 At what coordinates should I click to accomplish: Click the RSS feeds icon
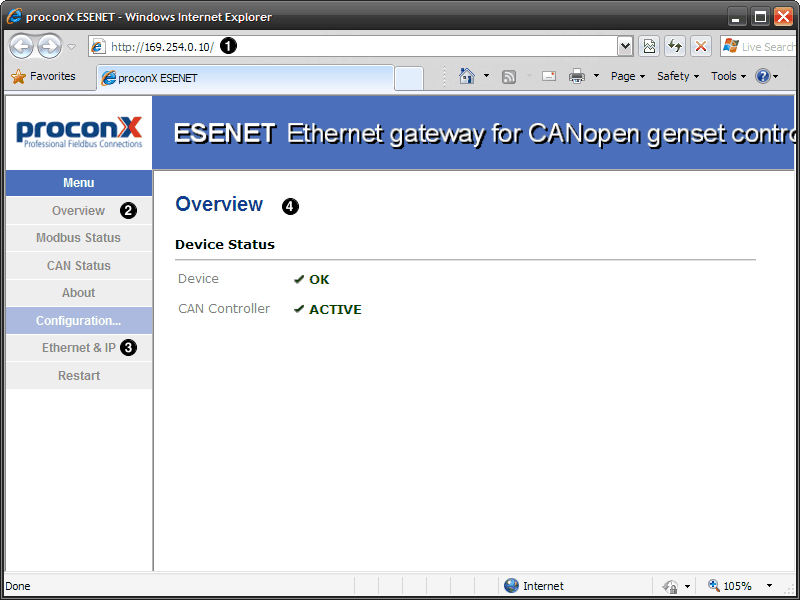[x=509, y=77]
